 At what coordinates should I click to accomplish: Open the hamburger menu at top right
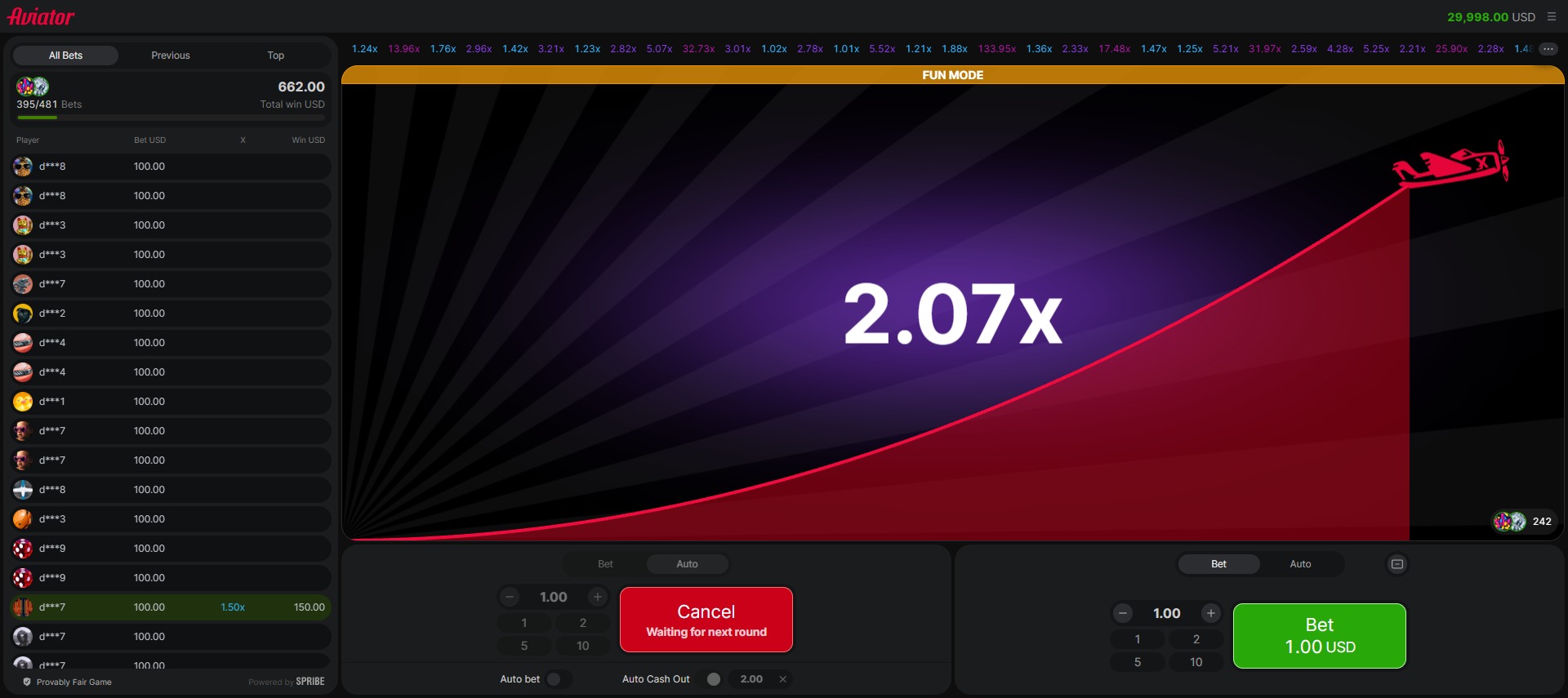tap(1552, 16)
